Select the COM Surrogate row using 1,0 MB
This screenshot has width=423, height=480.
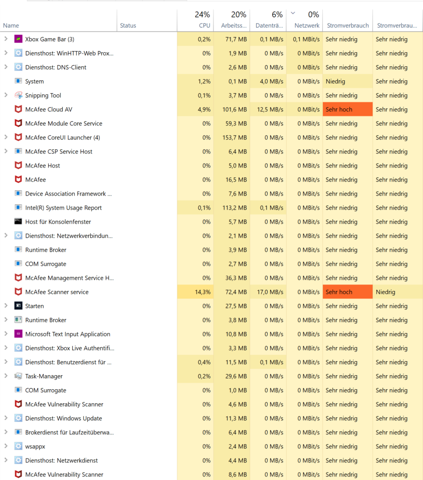tap(211, 390)
